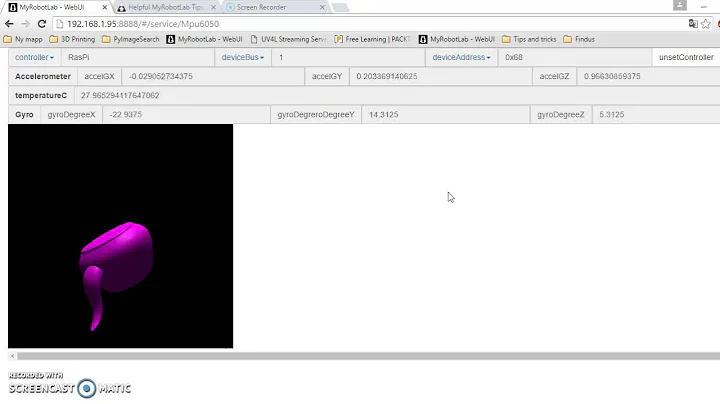Go back with the browser back arrow
Viewport: 720px width, 404px height.
[x=9, y=24]
